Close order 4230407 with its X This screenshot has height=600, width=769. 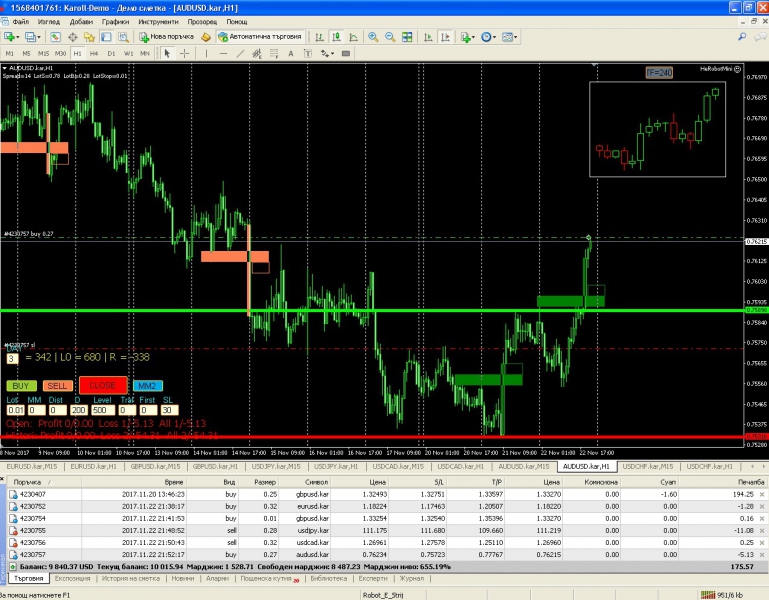pos(762,495)
